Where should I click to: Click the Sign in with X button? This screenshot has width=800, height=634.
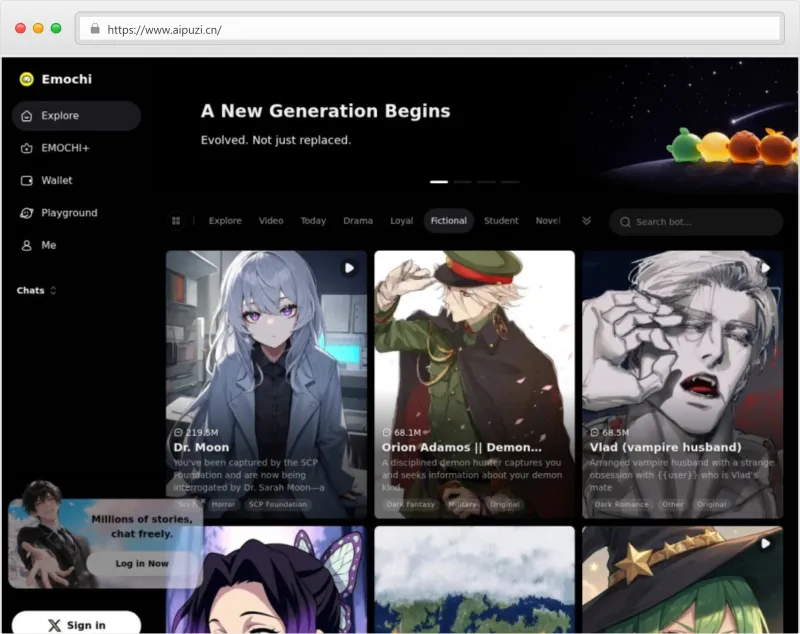76,624
